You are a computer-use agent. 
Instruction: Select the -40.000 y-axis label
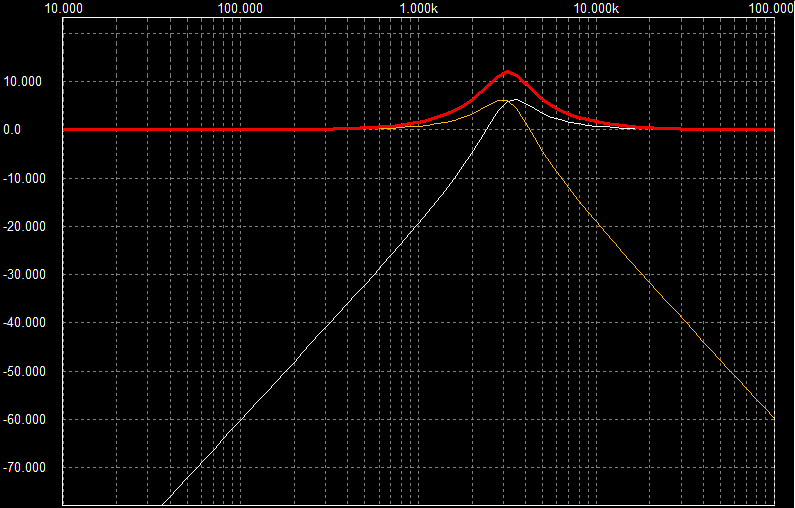point(24,322)
